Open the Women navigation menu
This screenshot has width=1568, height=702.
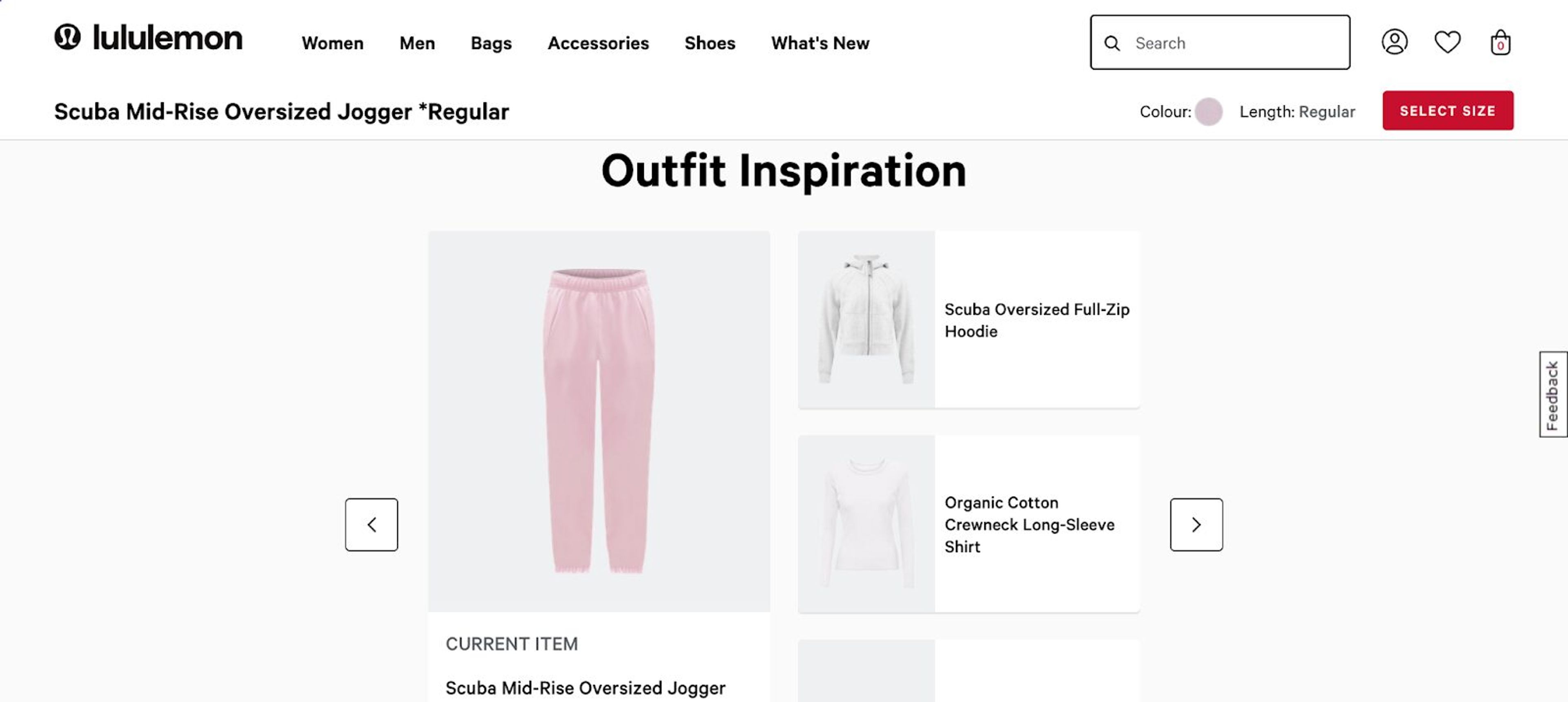332,43
